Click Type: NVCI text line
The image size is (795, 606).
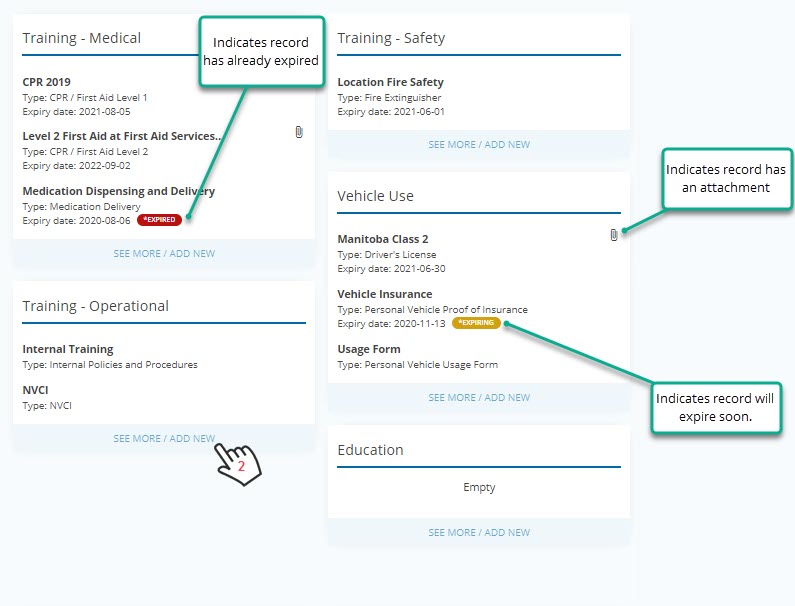coord(47,406)
